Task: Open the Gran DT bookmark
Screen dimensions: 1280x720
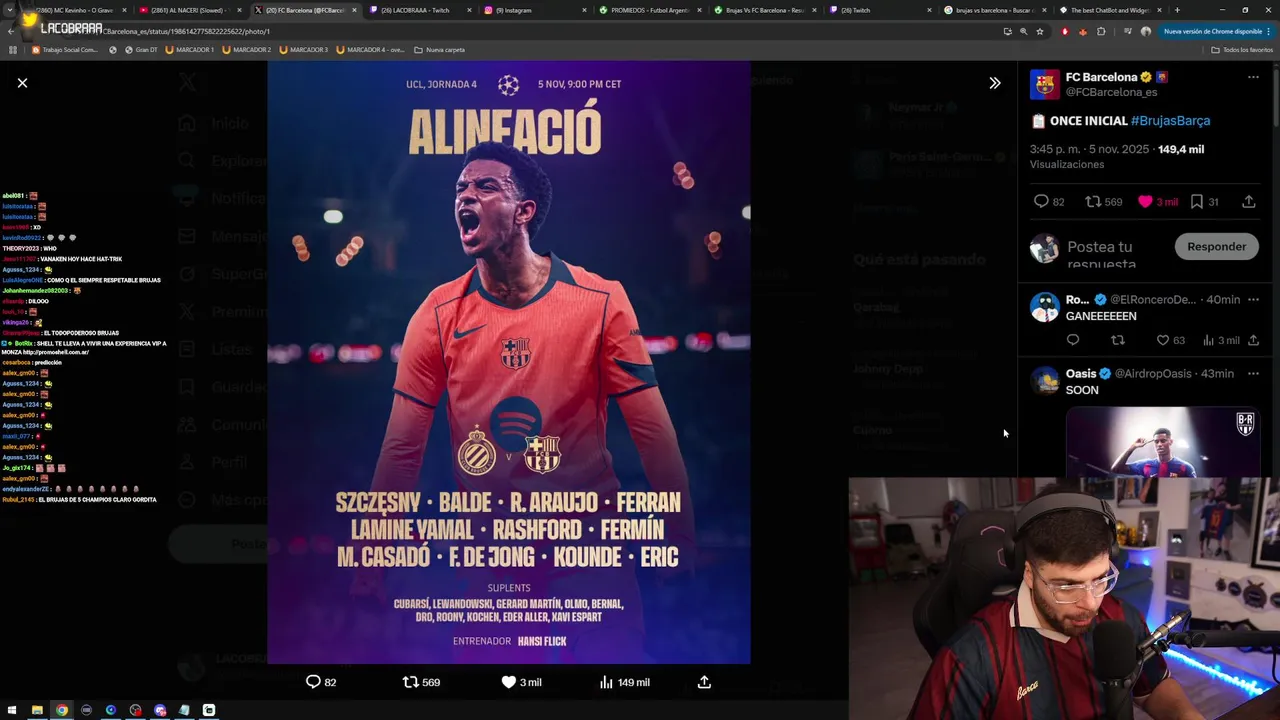Action: click(140, 49)
